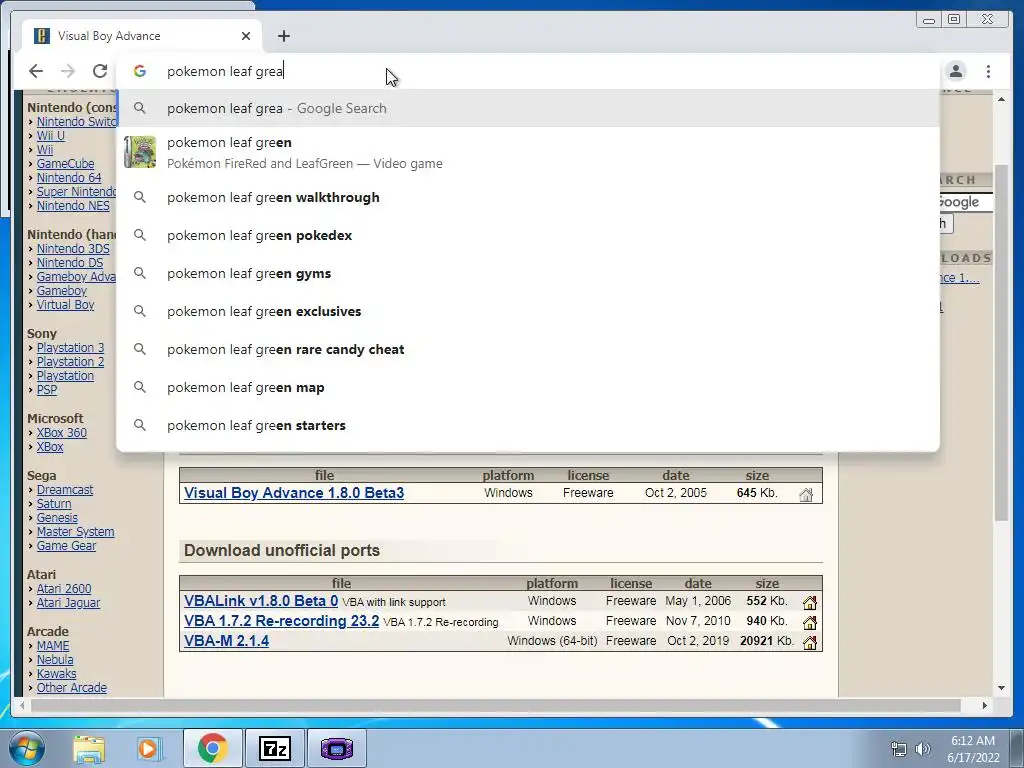Click magnifier icon beside 'walkthrough' suggestion

pyautogui.click(x=140, y=197)
